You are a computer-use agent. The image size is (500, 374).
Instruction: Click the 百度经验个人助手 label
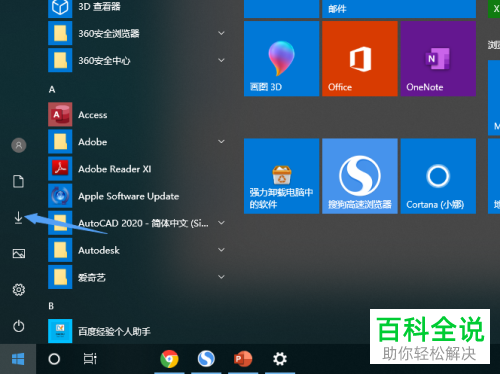[x=114, y=331]
